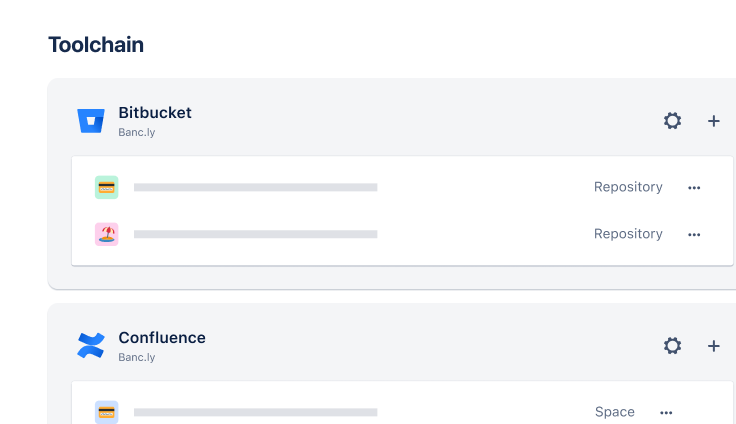Open more options for the Confluence space

(x=666, y=412)
